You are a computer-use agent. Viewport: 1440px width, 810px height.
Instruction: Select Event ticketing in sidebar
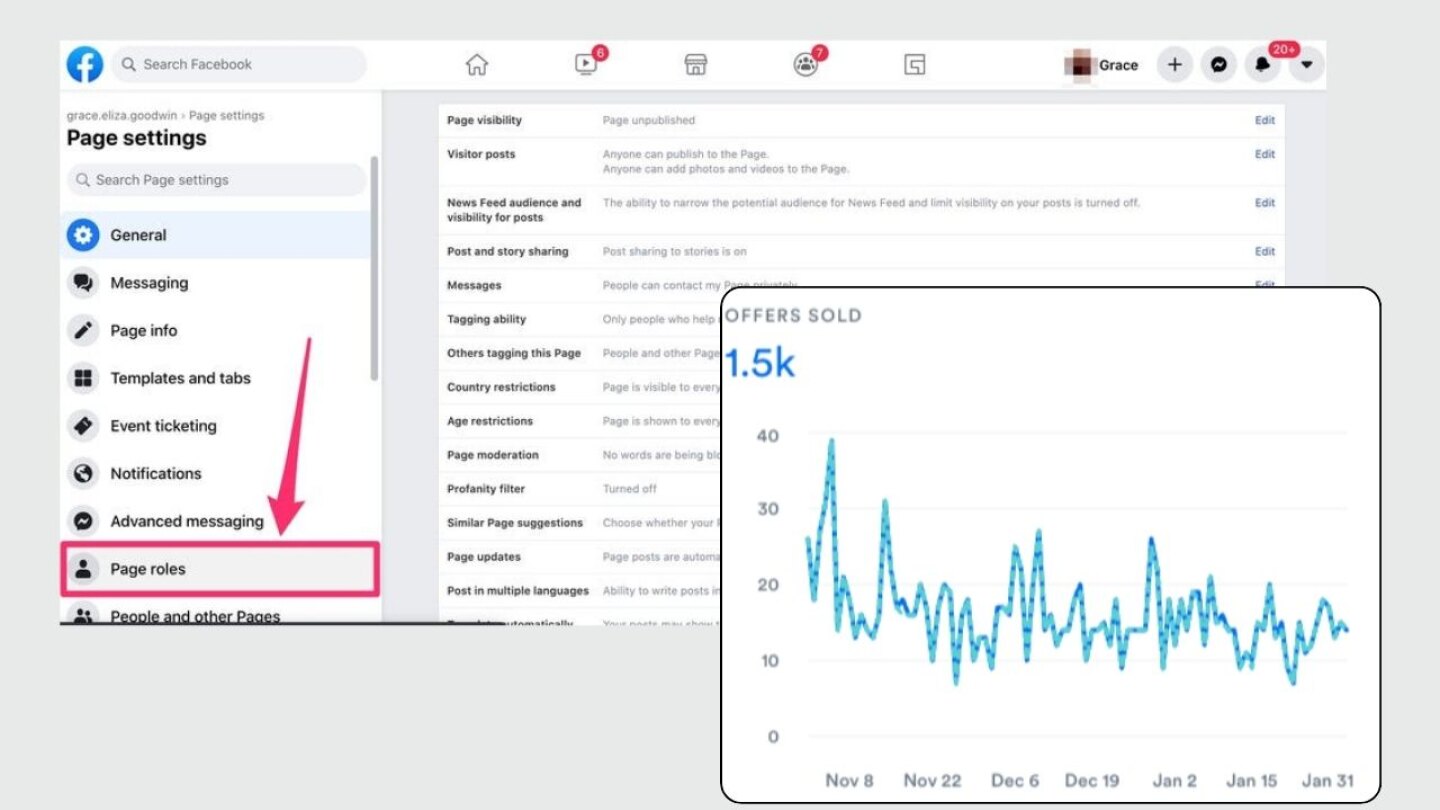tap(216, 426)
